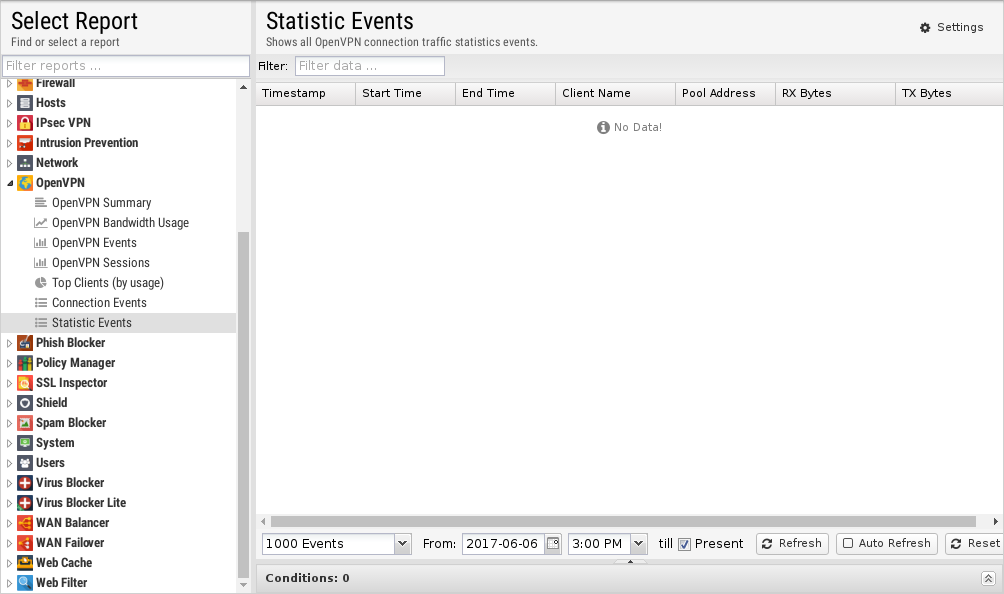Screen dimensions: 1004x594
Task: Expand the Users tree node
Action: point(10,463)
